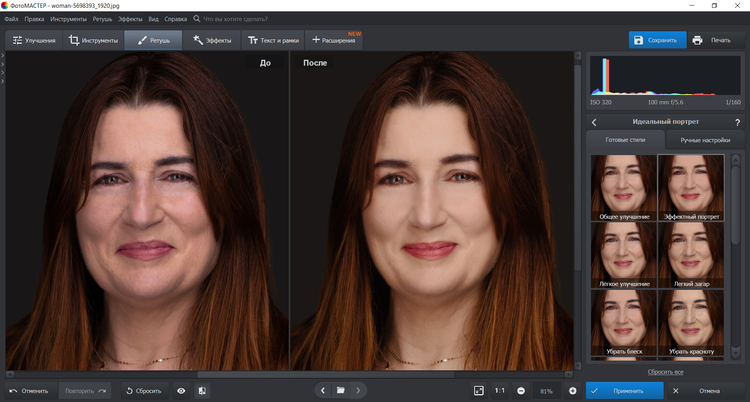This screenshot has width=750, height=402.
Task: Open the Текст и рамки section
Action: 273,40
